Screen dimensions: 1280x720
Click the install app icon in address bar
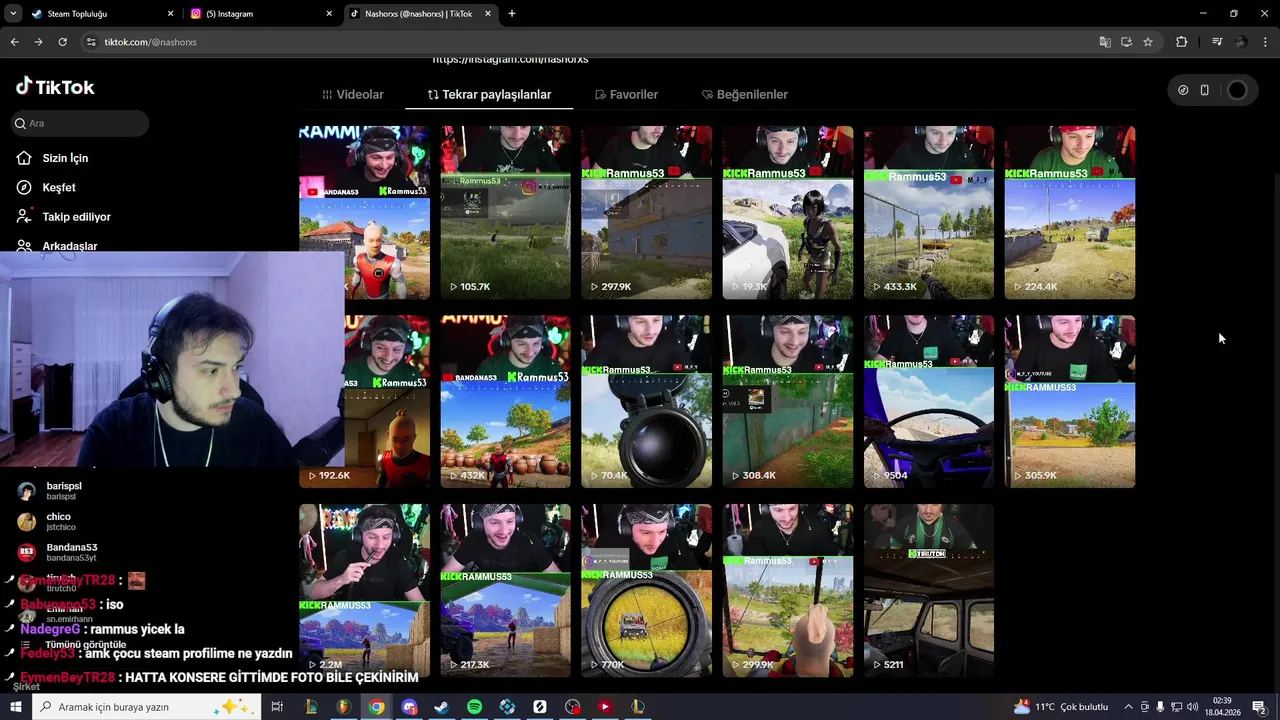1126,42
